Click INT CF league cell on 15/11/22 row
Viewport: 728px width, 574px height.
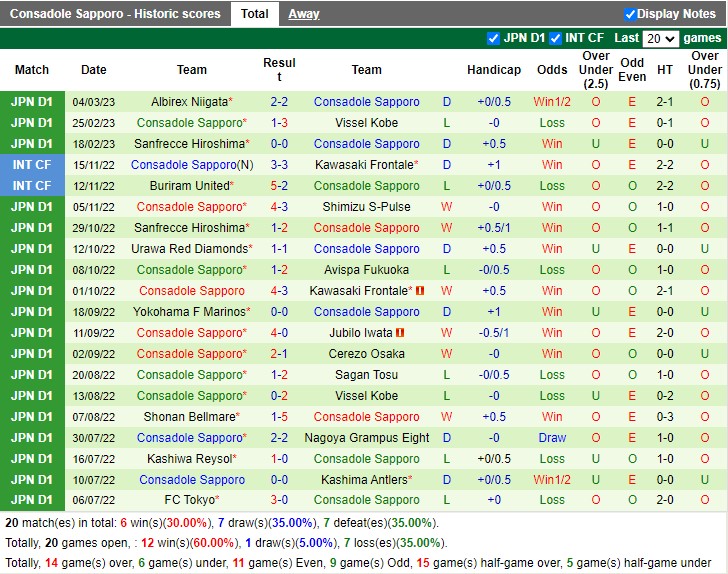[32, 165]
